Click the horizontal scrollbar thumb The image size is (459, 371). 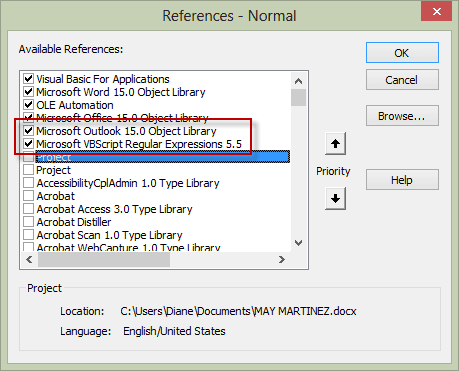click(104, 259)
